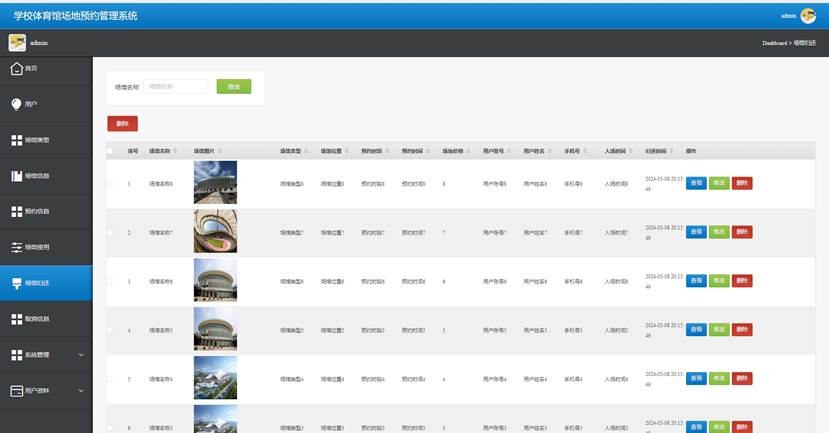Click blue 查看 button in row 3

(696, 281)
